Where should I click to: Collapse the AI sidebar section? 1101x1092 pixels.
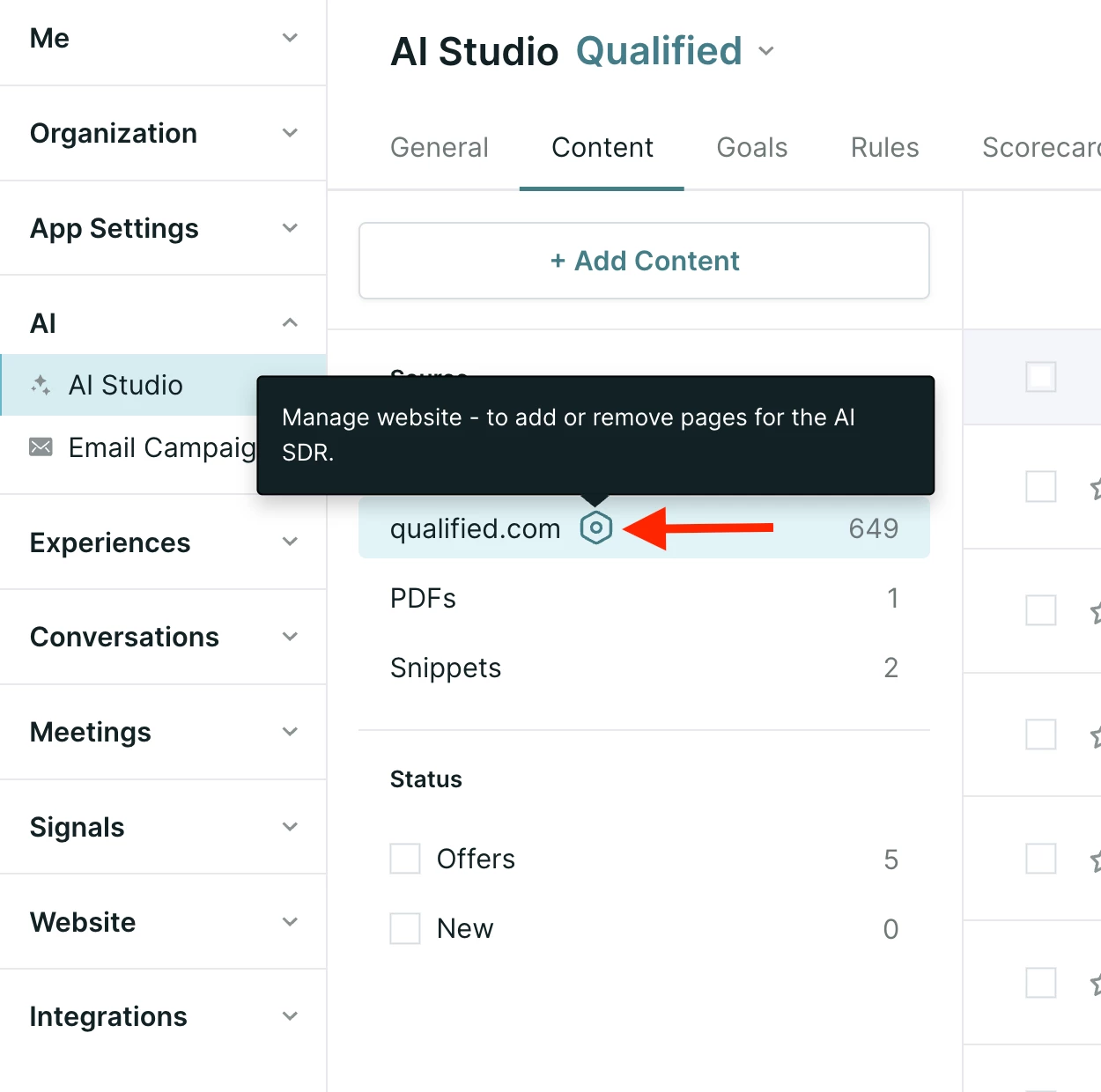pos(163,323)
